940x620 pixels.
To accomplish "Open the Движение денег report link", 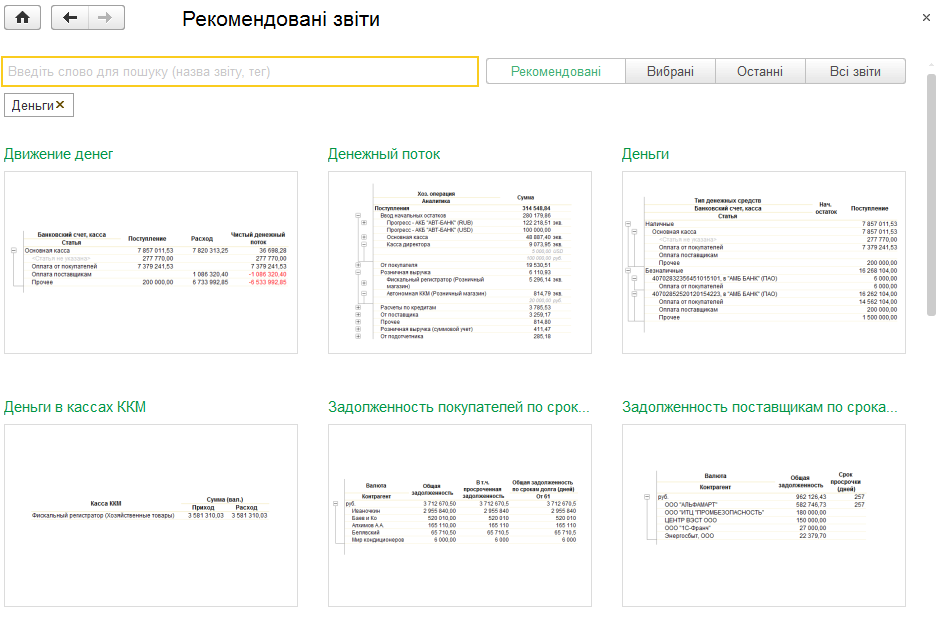I will 58,154.
